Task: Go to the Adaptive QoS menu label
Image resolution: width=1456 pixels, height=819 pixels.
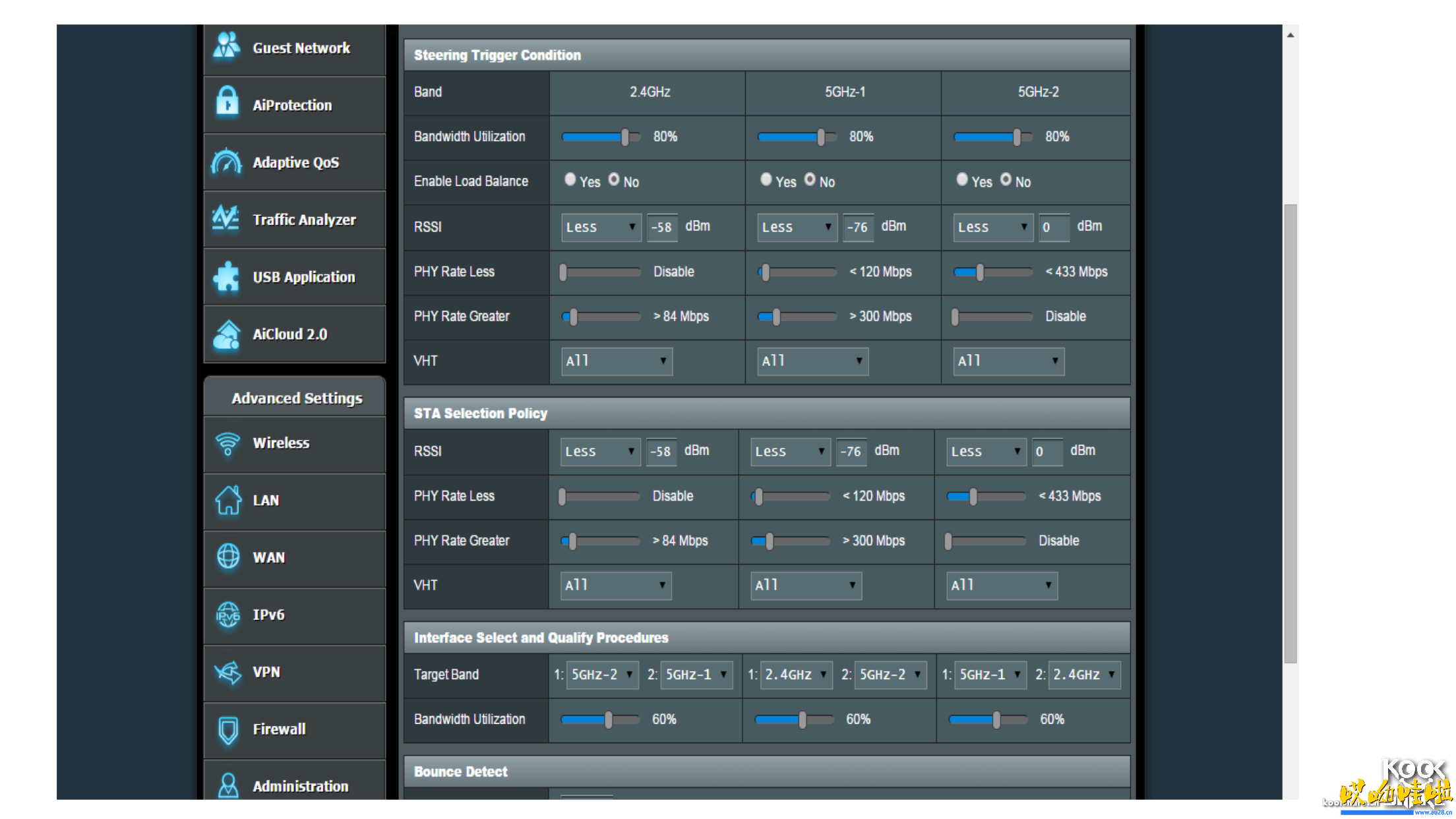Action: tap(296, 162)
